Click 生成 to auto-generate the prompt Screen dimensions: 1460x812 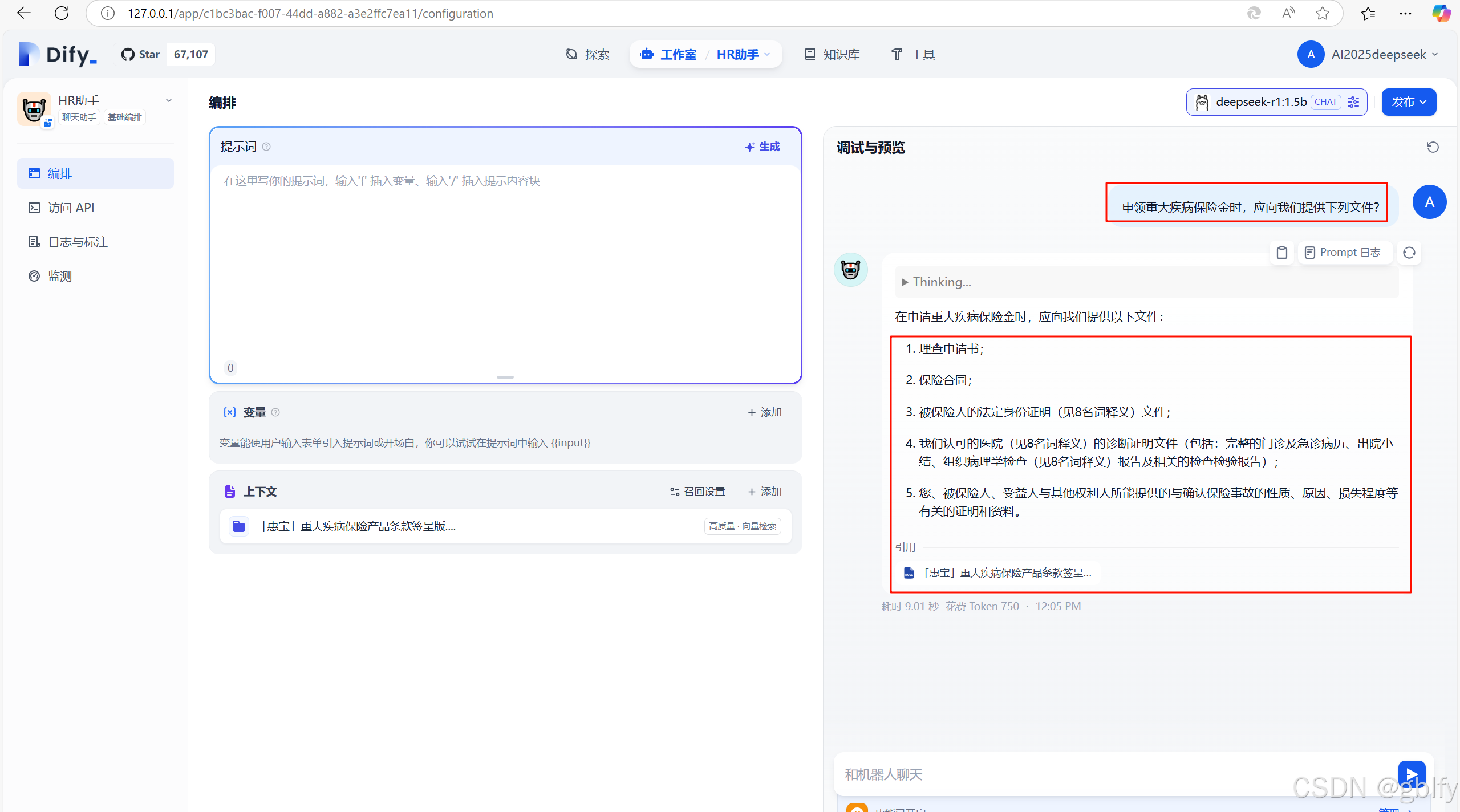(762, 147)
